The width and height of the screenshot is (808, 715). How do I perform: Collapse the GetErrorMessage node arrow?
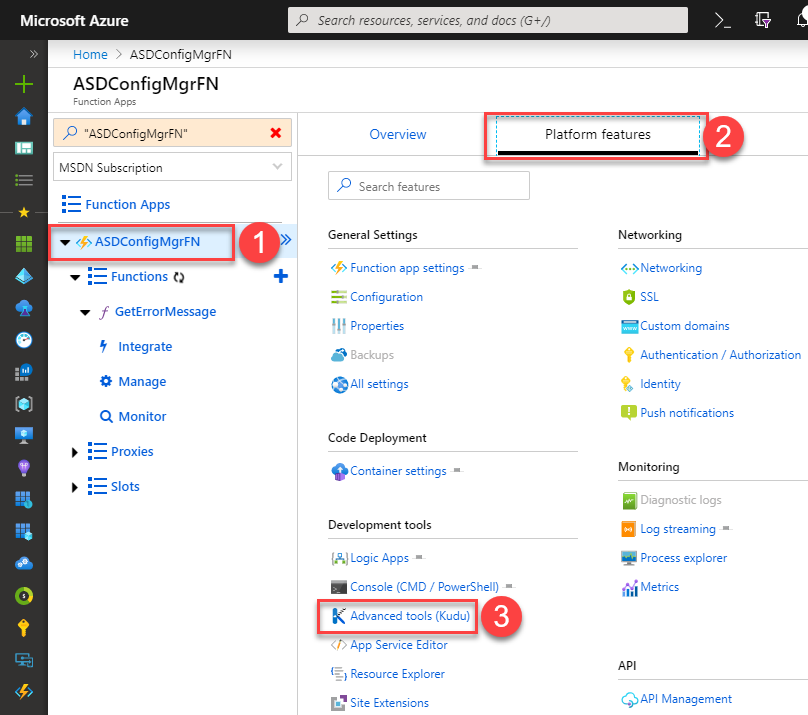click(x=86, y=312)
